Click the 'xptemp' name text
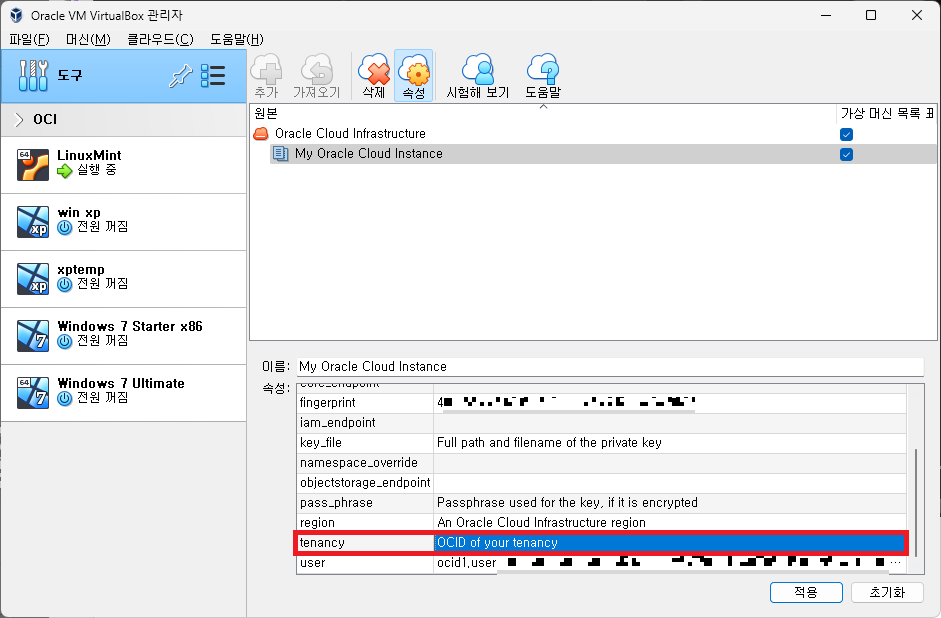This screenshot has height=618, width=941. (x=80, y=269)
